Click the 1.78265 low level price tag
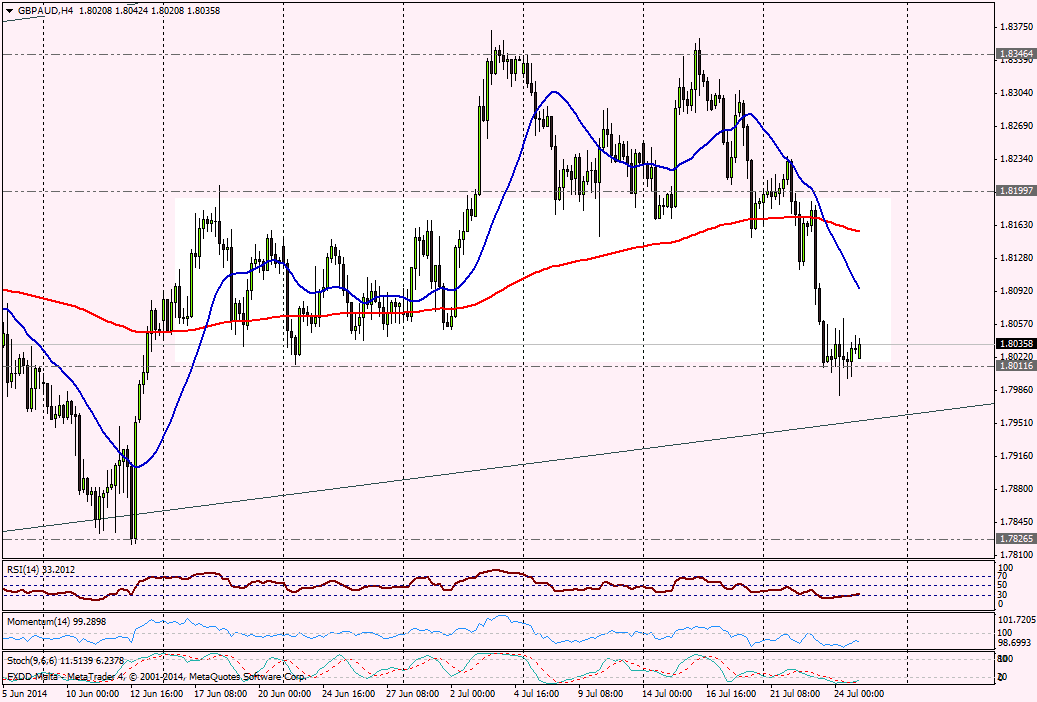This screenshot has height=702, width=1037. [1015, 538]
